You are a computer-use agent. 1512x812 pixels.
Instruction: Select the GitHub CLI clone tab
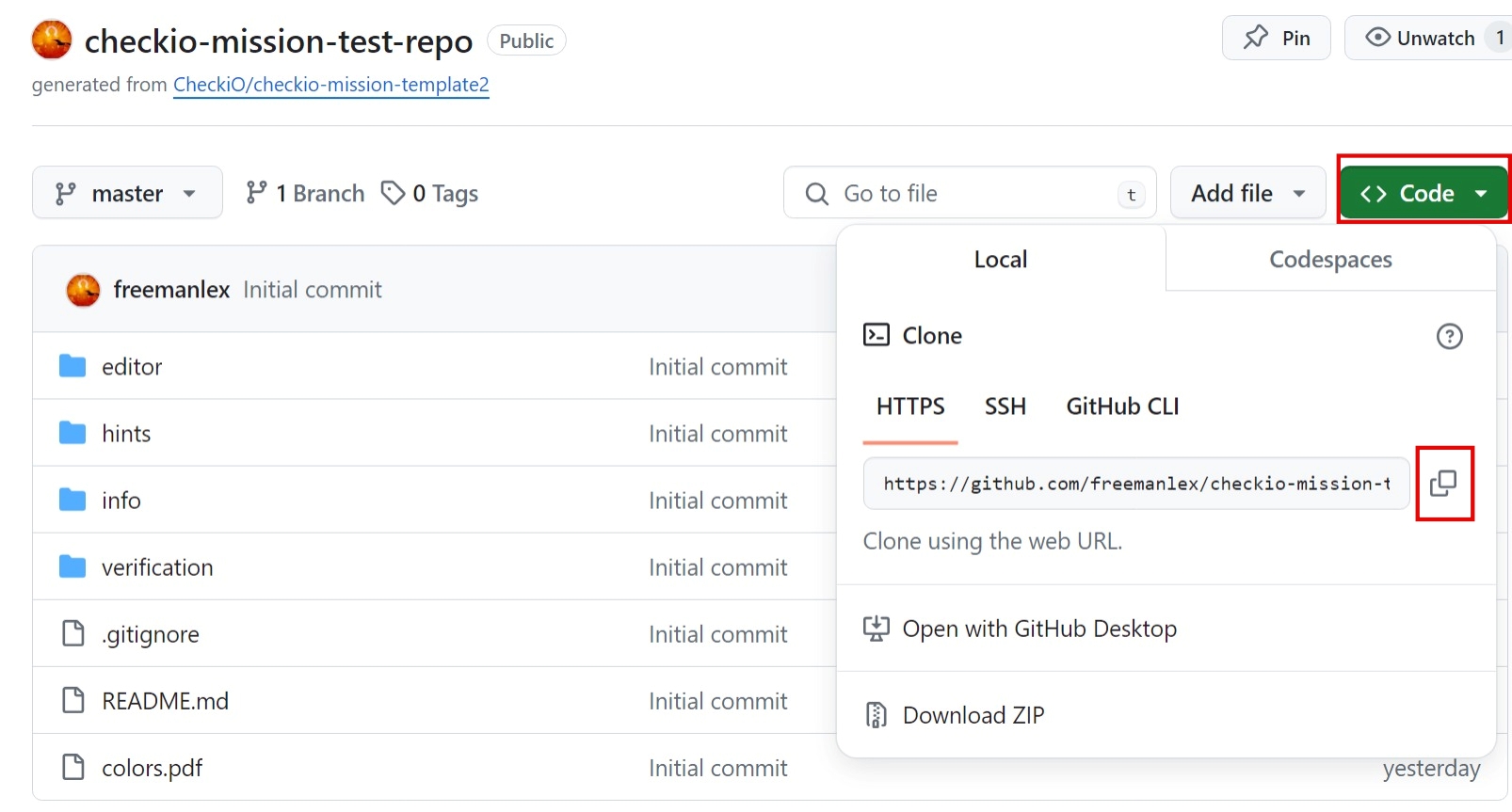1122,406
